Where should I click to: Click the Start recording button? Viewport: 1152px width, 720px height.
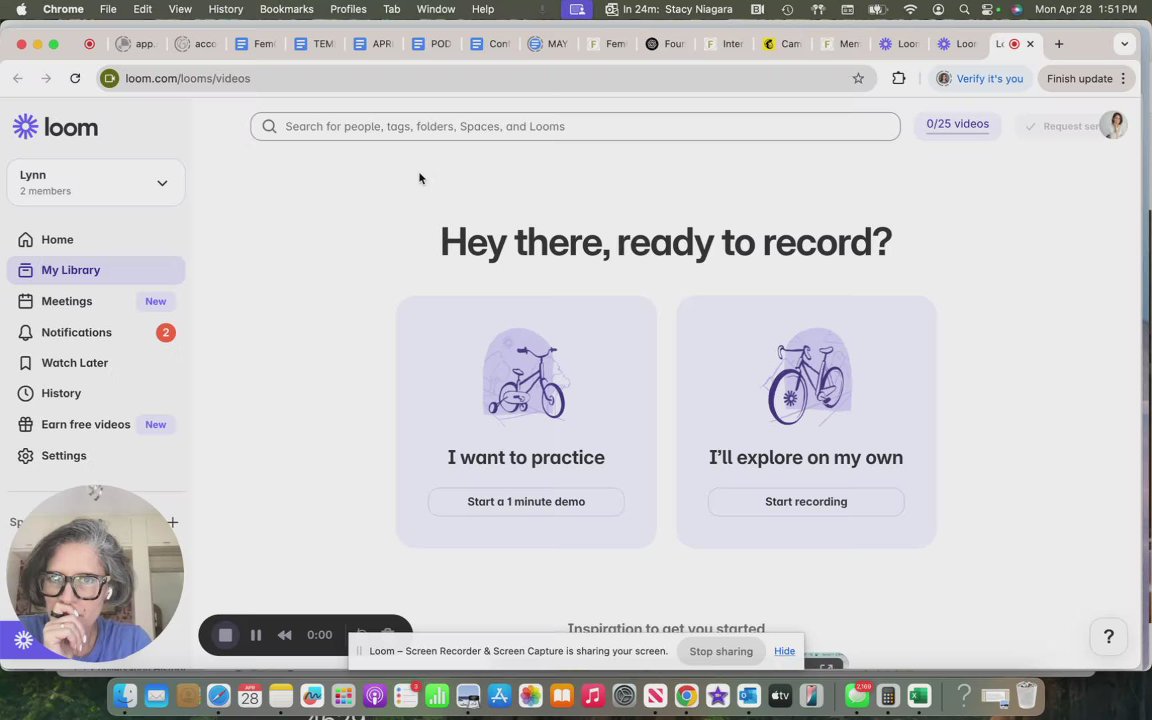tap(806, 502)
